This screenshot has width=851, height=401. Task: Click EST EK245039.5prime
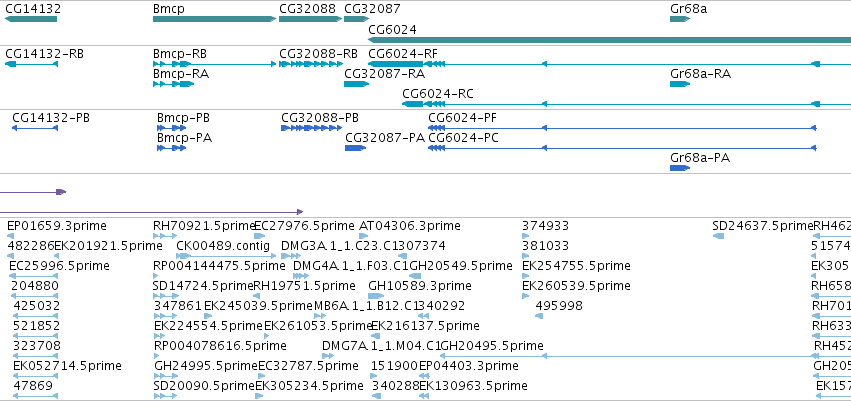(208, 316)
